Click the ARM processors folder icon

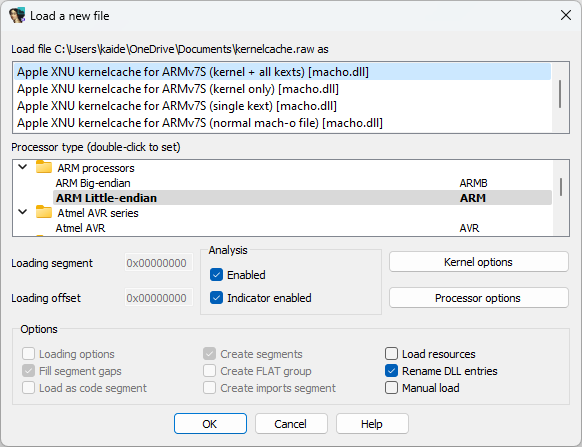(x=44, y=167)
